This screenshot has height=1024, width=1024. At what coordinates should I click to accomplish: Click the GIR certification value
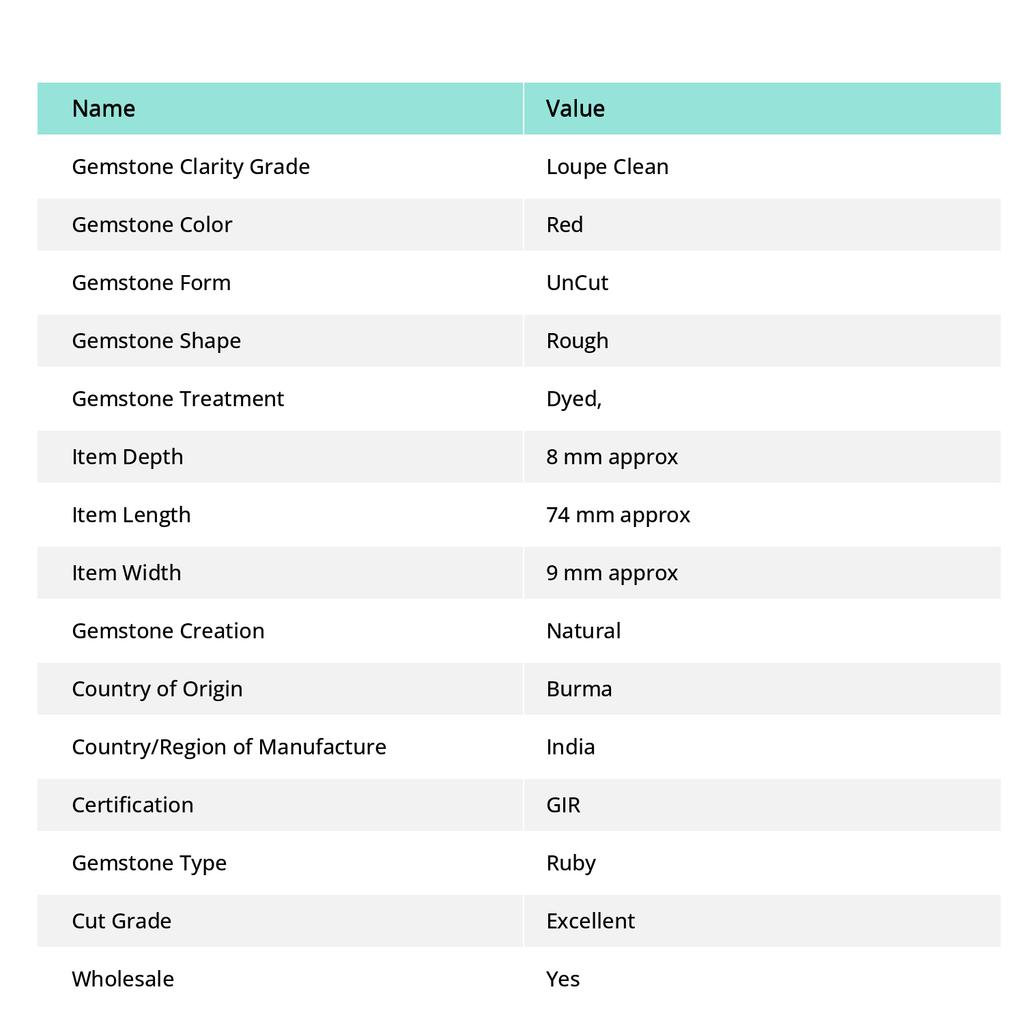(x=563, y=804)
